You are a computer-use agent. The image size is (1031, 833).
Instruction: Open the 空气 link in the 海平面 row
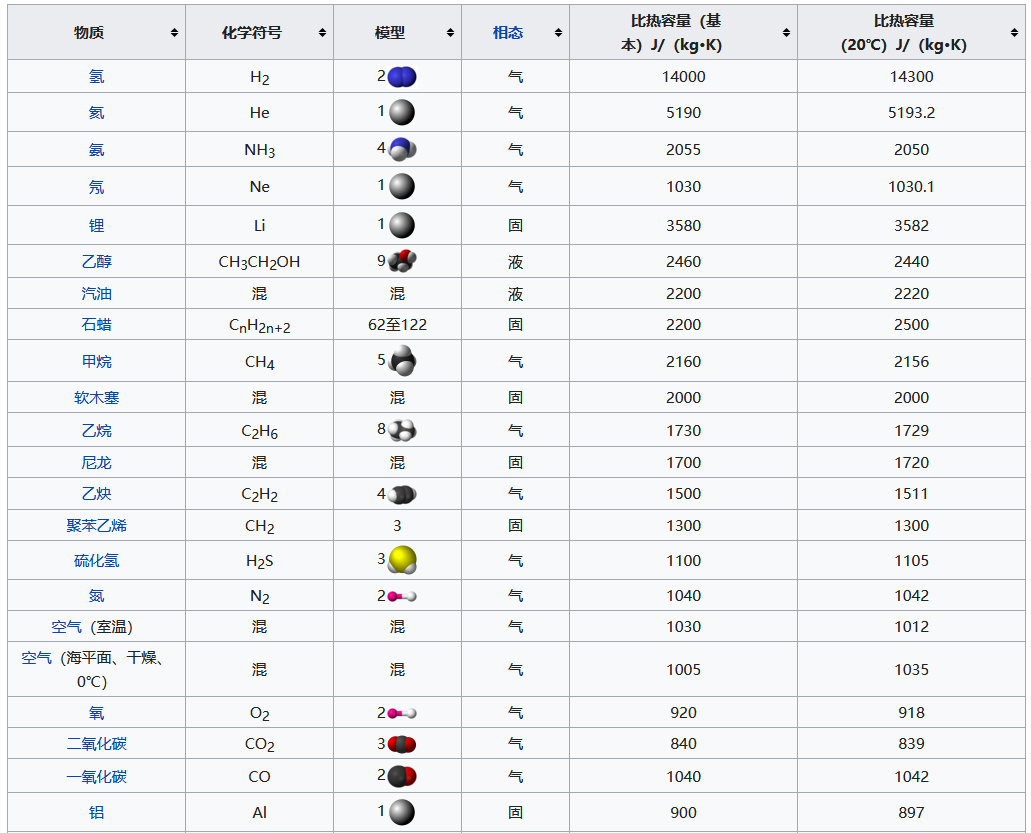point(36,657)
